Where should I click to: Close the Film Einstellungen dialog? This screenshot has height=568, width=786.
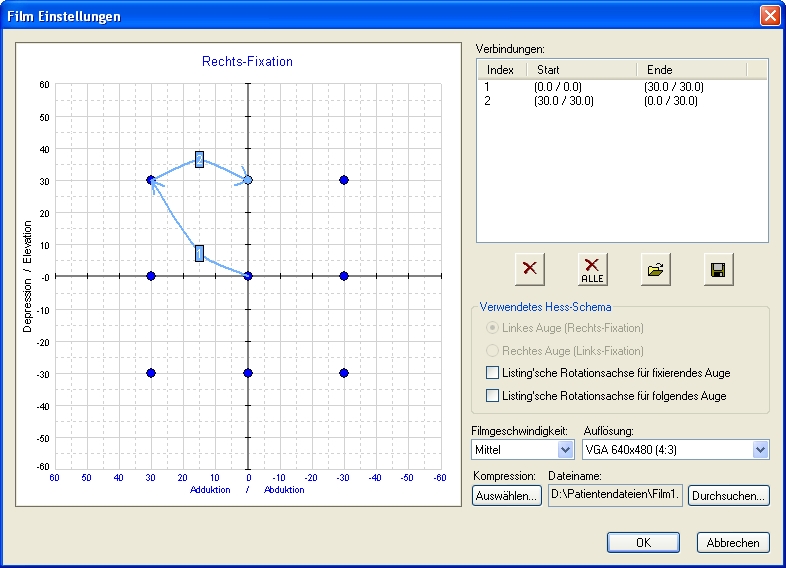tap(769, 16)
